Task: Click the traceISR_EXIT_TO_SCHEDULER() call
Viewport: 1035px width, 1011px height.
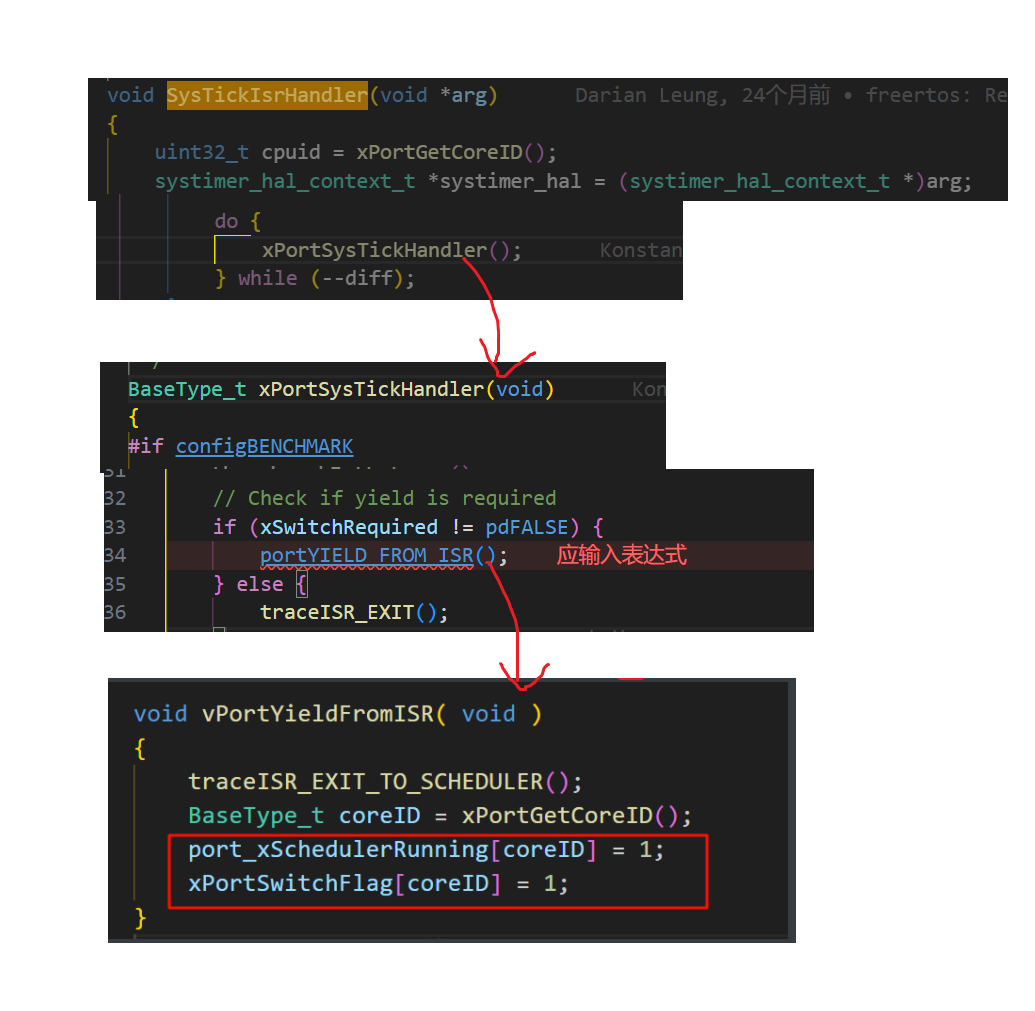Action: click(x=378, y=782)
